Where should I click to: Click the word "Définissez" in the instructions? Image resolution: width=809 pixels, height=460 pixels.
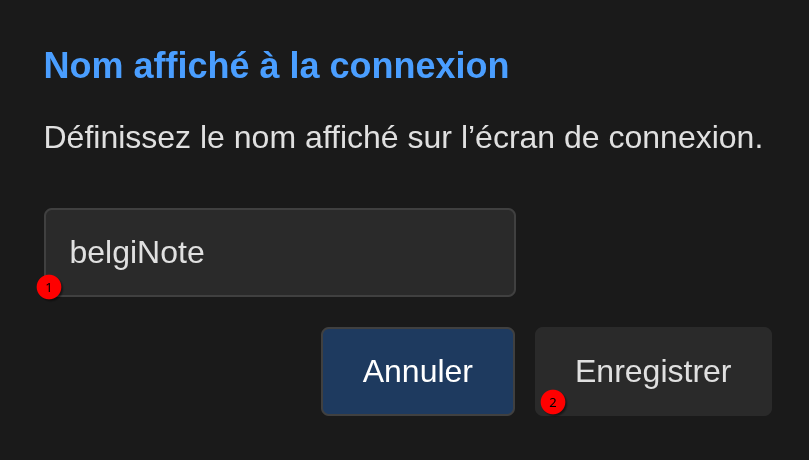coord(117,137)
